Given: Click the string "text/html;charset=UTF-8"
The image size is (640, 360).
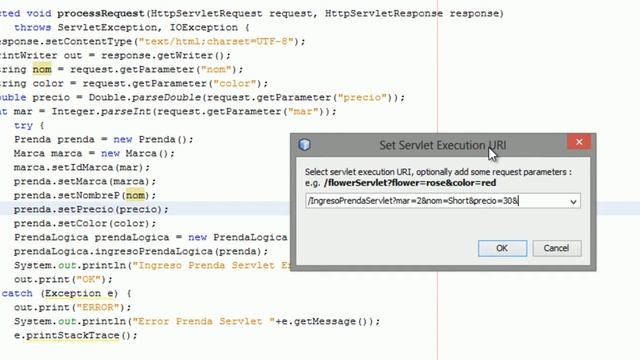Looking at the screenshot, I should coord(216,41).
